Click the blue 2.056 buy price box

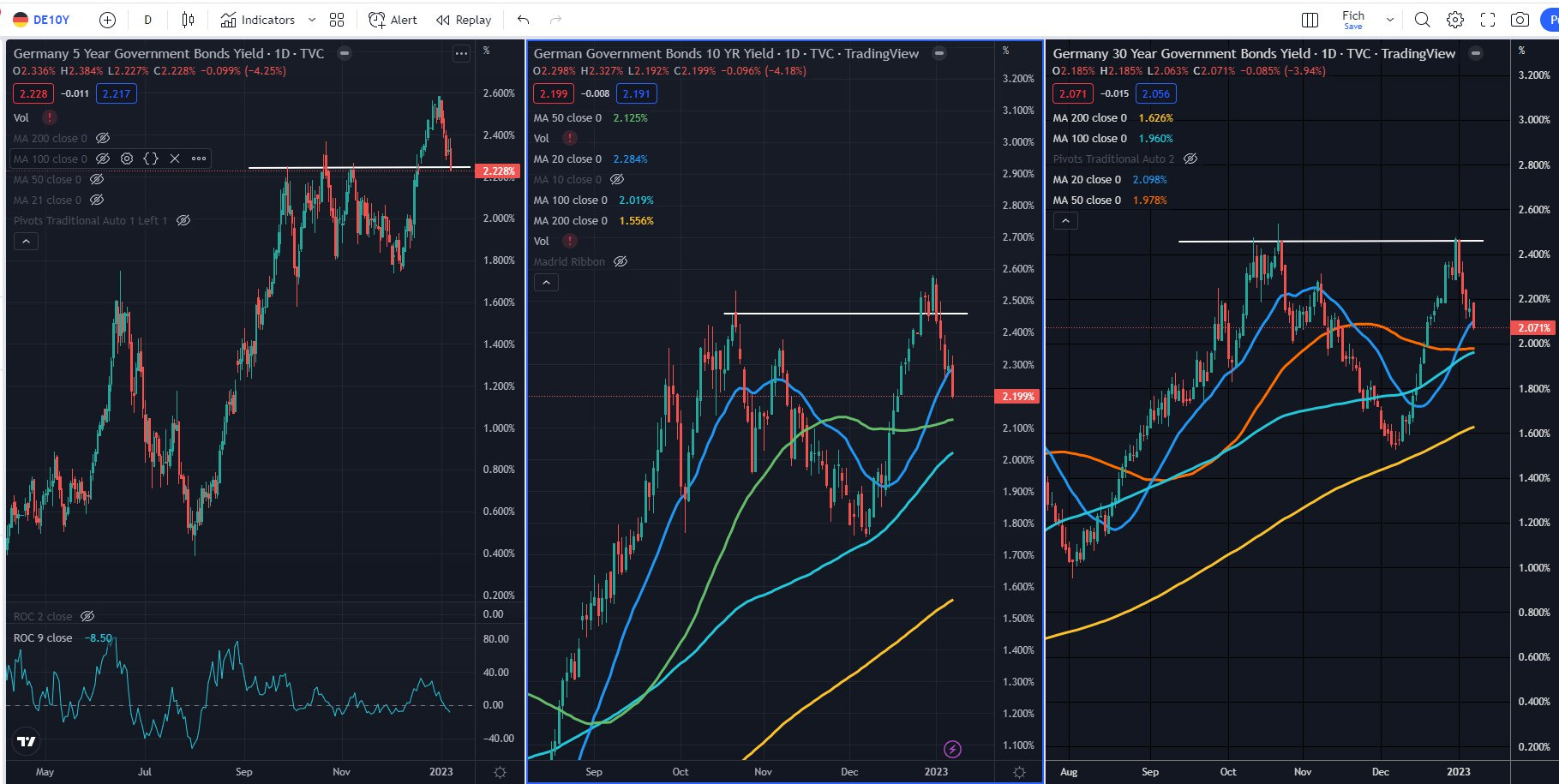click(1156, 93)
